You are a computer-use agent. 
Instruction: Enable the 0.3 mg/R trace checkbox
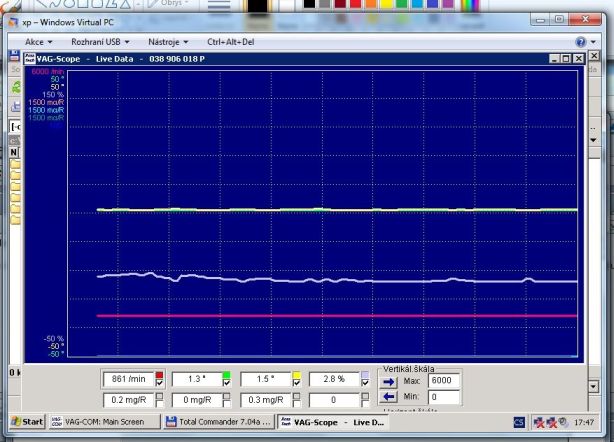296,404
